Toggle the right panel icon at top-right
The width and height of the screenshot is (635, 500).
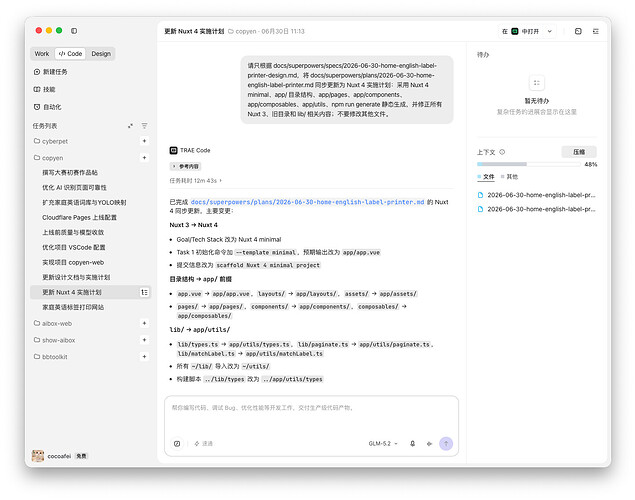(595, 31)
